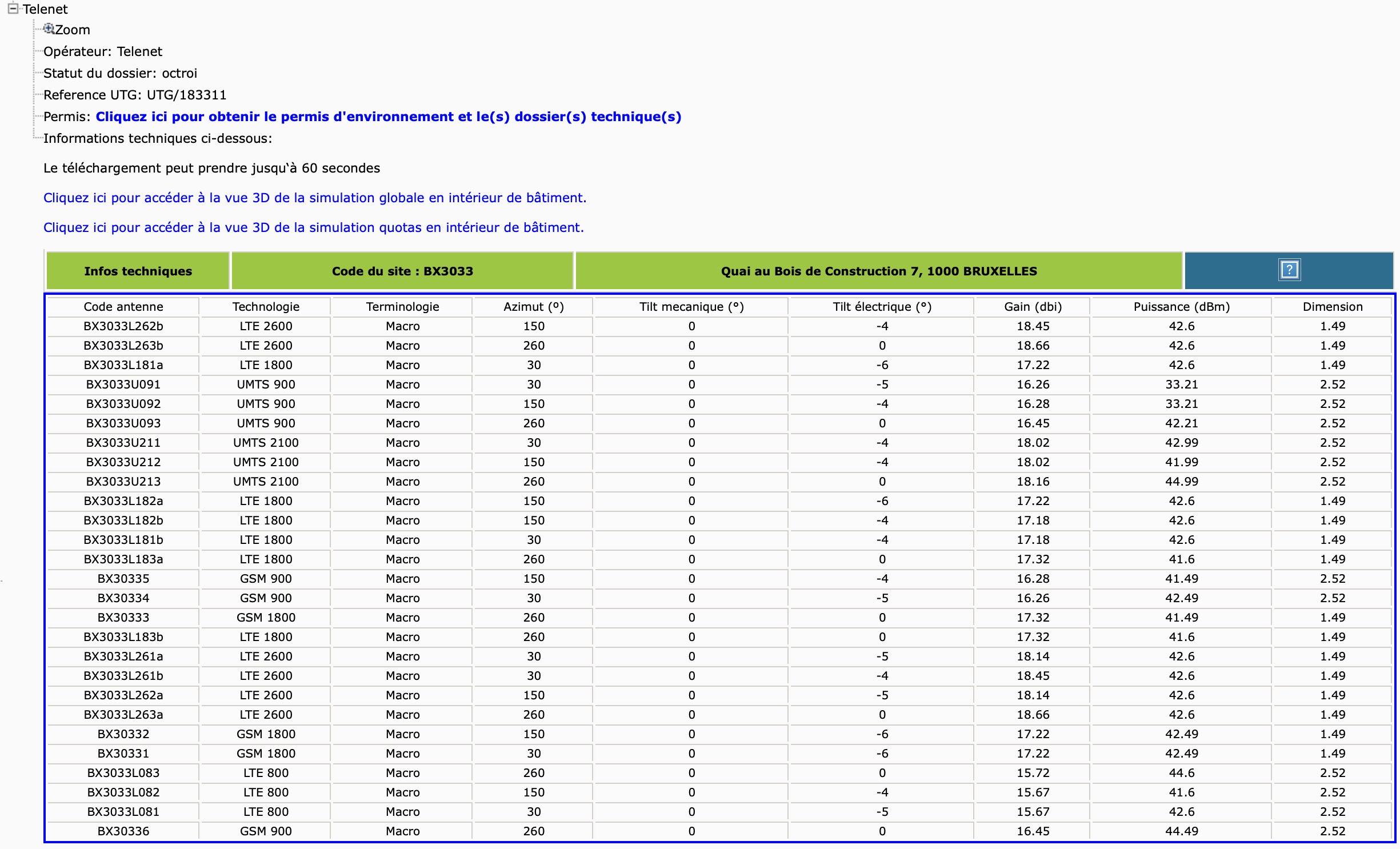Click the 'Azimut (°)' column header
Viewport: 1400px width, 849px height.
533,307
